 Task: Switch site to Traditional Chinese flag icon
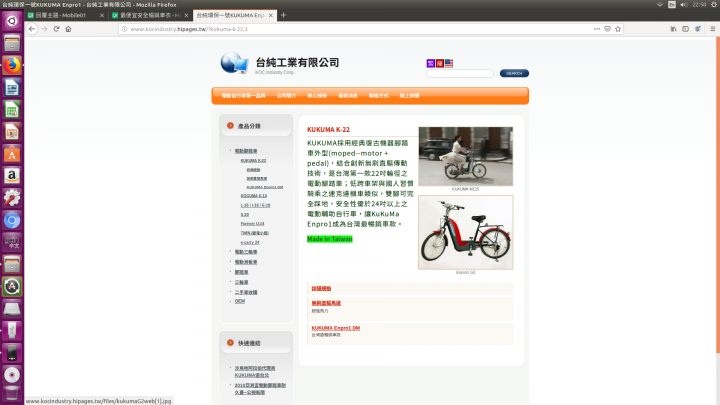point(431,63)
